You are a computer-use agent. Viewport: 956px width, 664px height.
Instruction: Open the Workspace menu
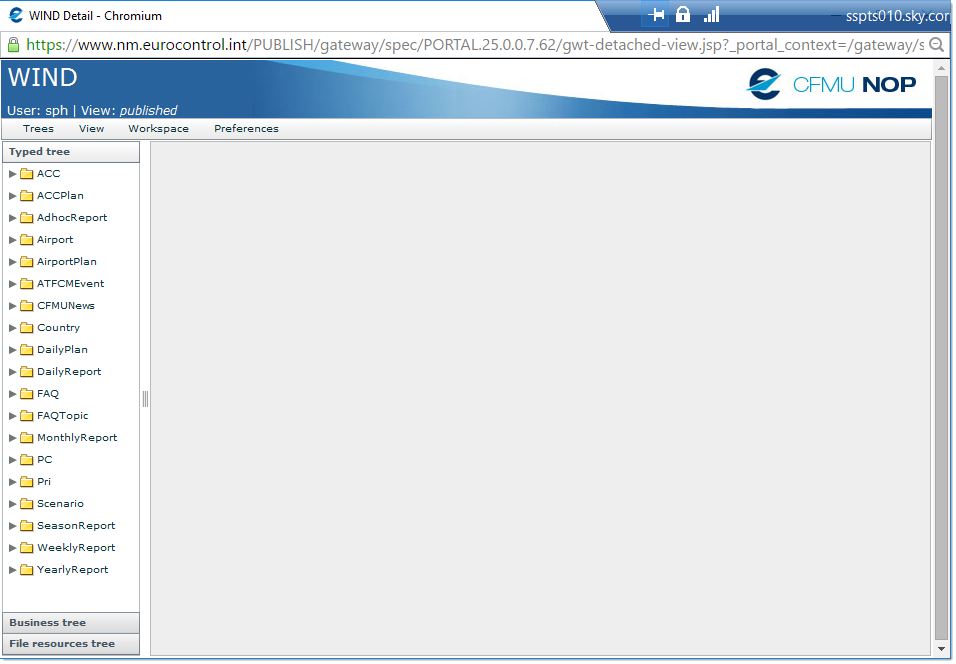tap(158, 129)
